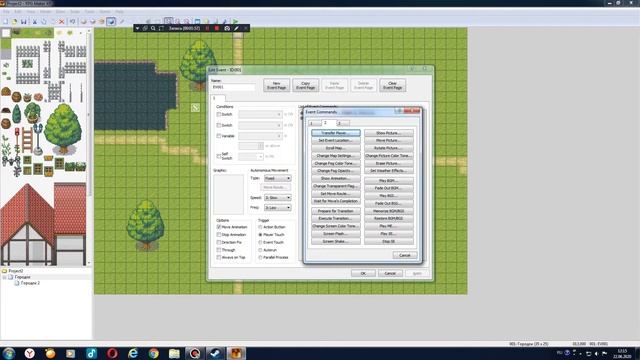
Task: Open Opera browser from taskbar
Action: [112, 353]
